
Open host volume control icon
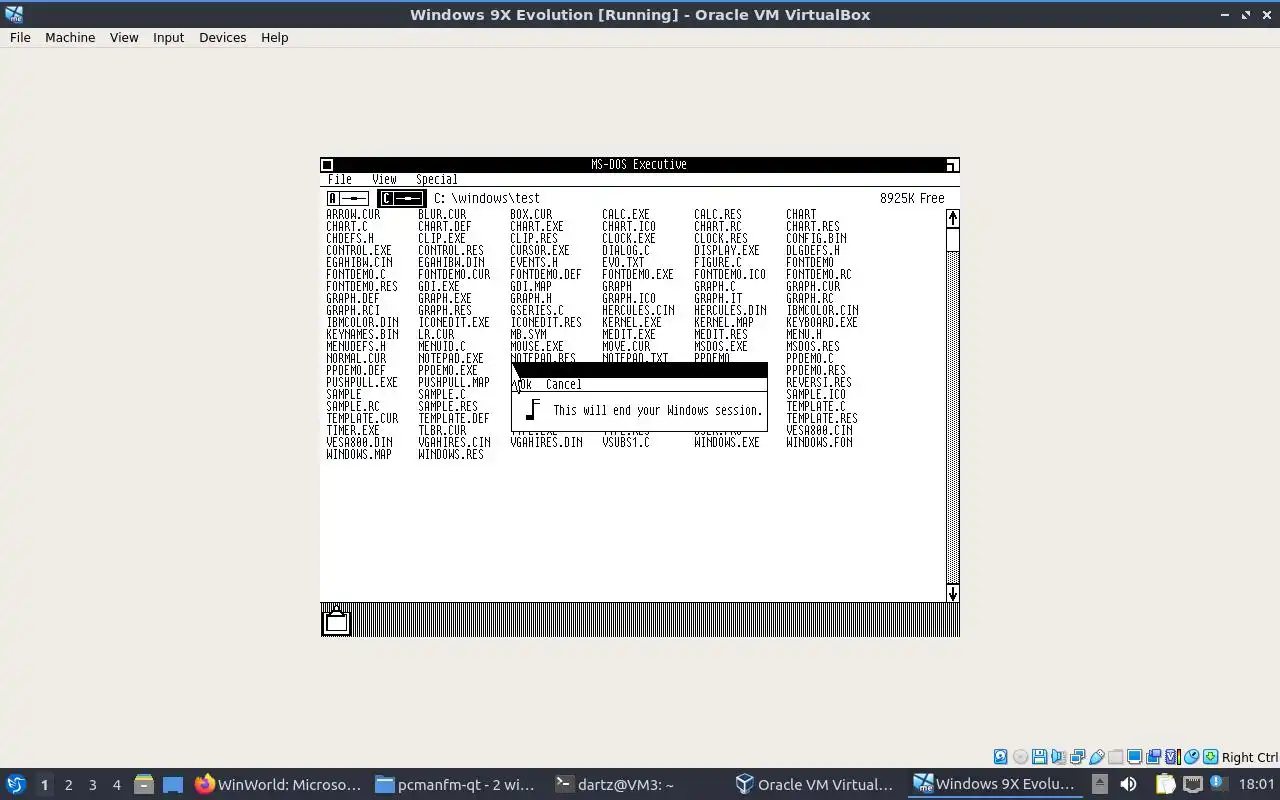click(1128, 784)
